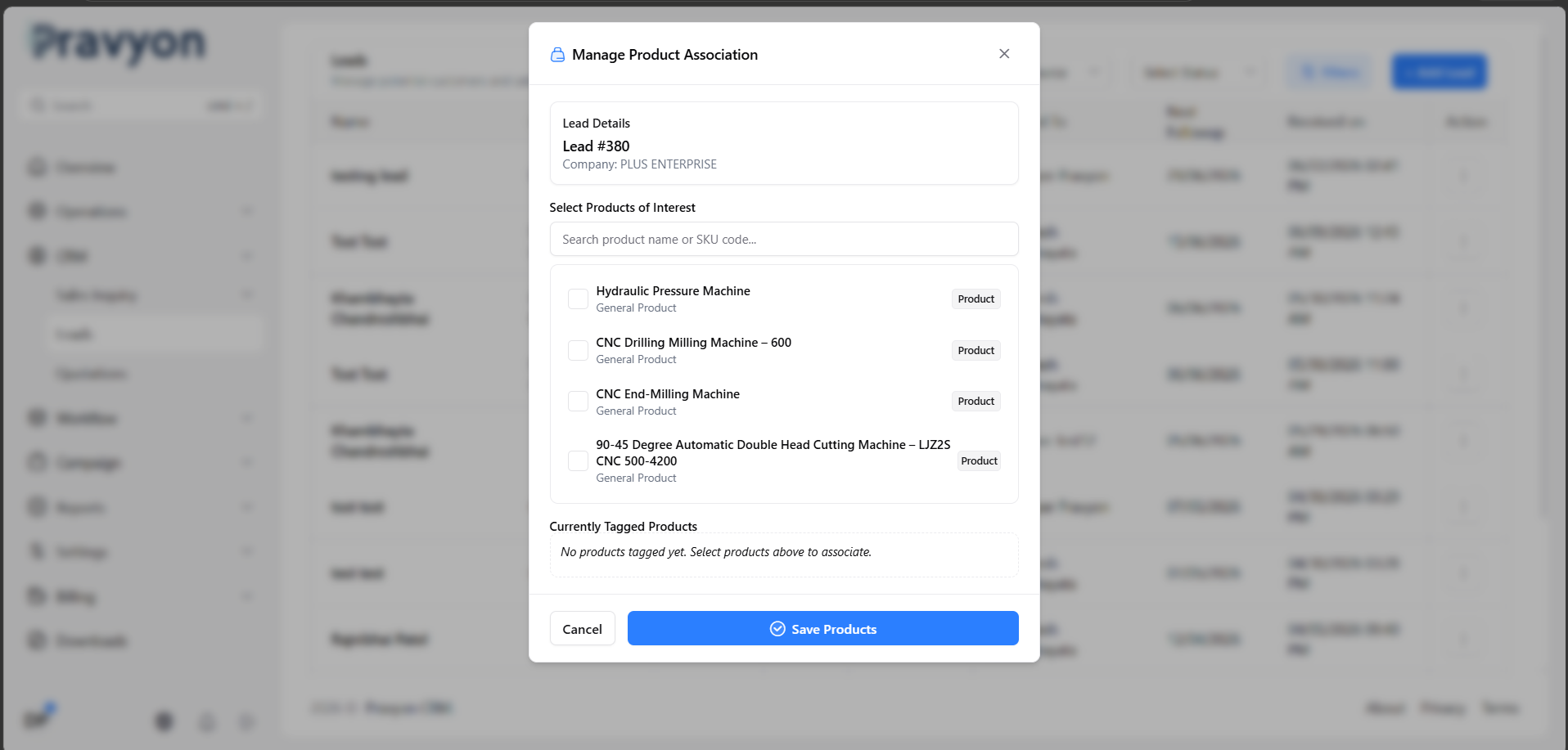
Task: Click Cancel in the product dialog
Action: click(x=582, y=629)
